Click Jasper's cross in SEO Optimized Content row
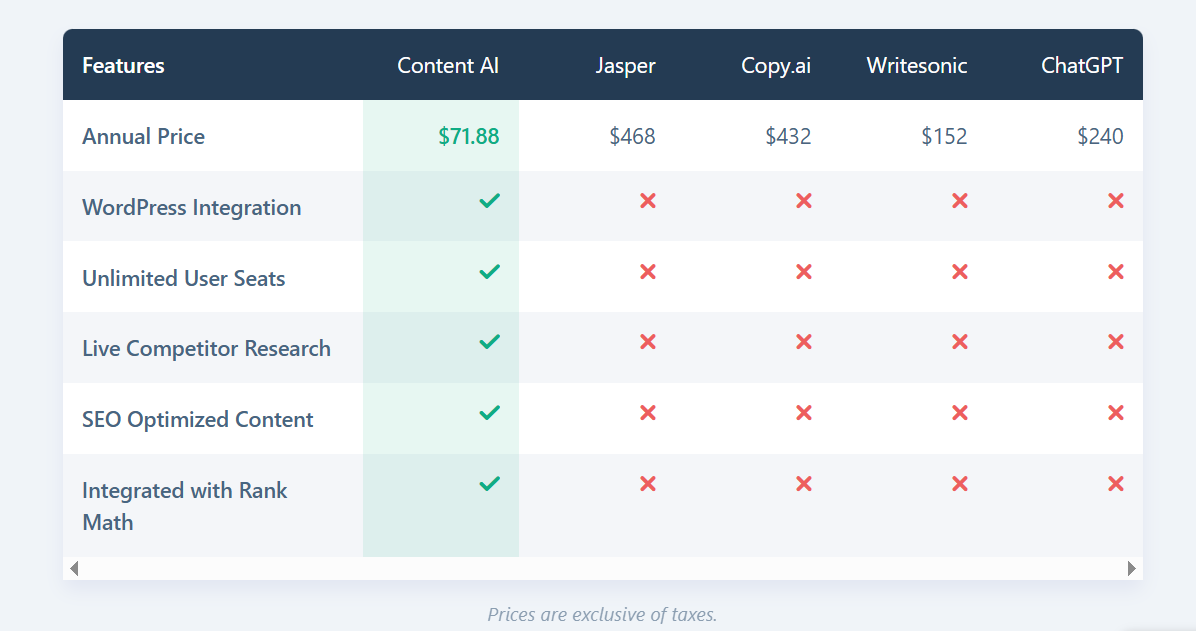Image resolution: width=1196 pixels, height=631 pixels. click(x=647, y=412)
